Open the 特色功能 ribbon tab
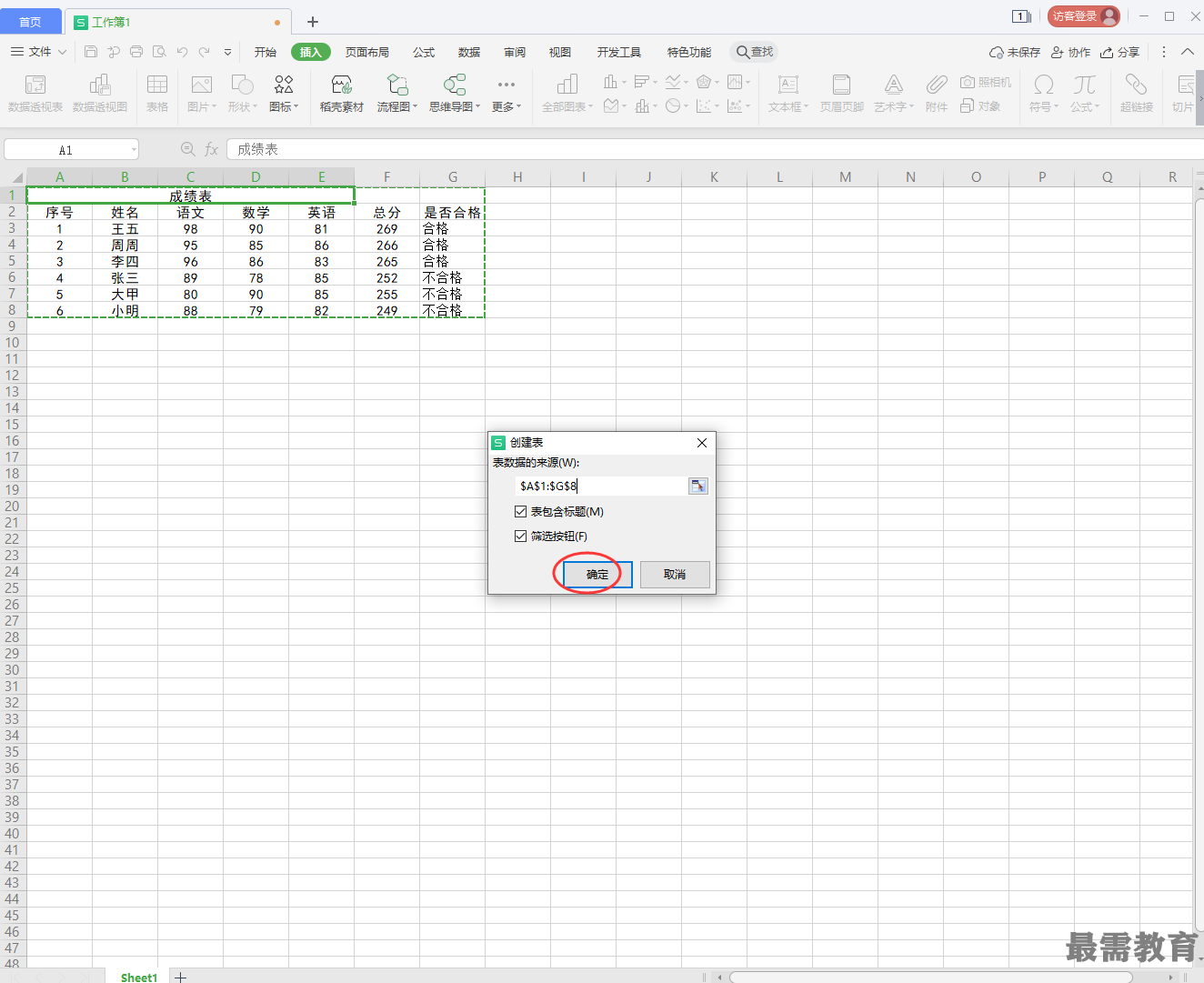 pyautogui.click(x=689, y=52)
